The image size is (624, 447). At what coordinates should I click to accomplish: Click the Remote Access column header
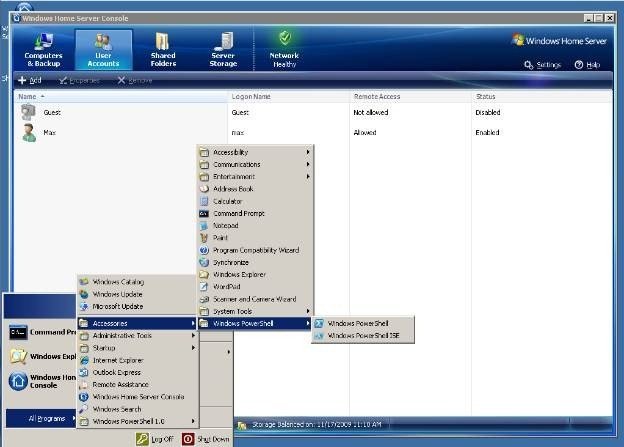(x=411, y=96)
